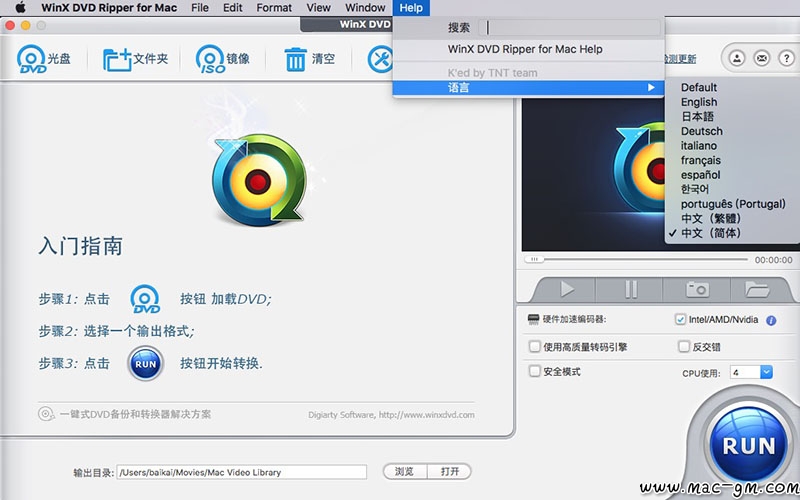The image size is (800, 500).
Task: Toggle Intel/AMD/Nvidia hardware encoder checkbox
Action: click(x=680, y=319)
